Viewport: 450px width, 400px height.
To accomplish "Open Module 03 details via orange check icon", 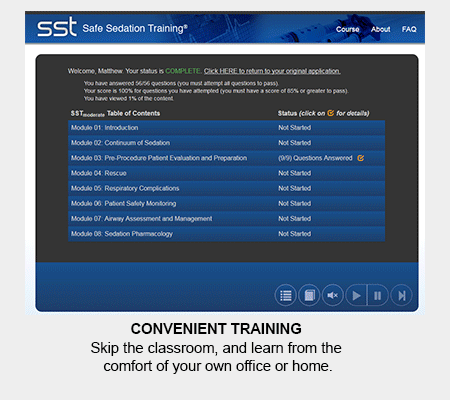I will click(x=361, y=158).
